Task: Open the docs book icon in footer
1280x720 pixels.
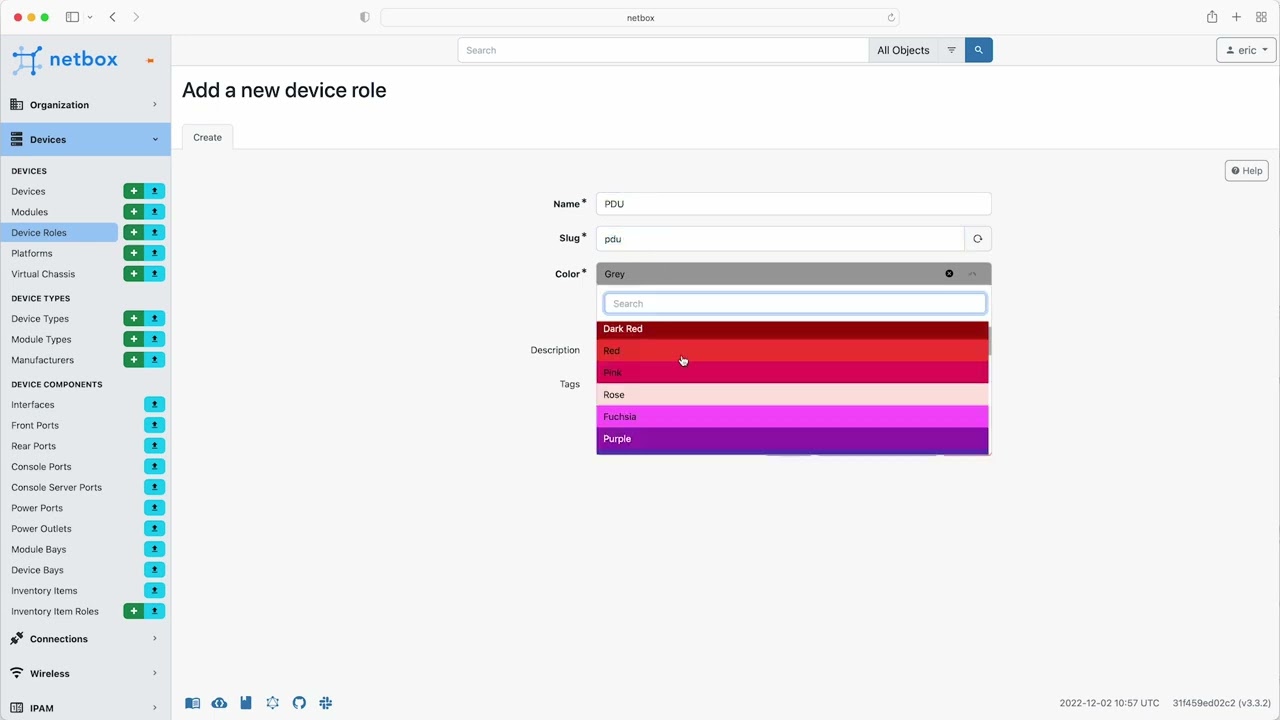Action: (x=193, y=703)
